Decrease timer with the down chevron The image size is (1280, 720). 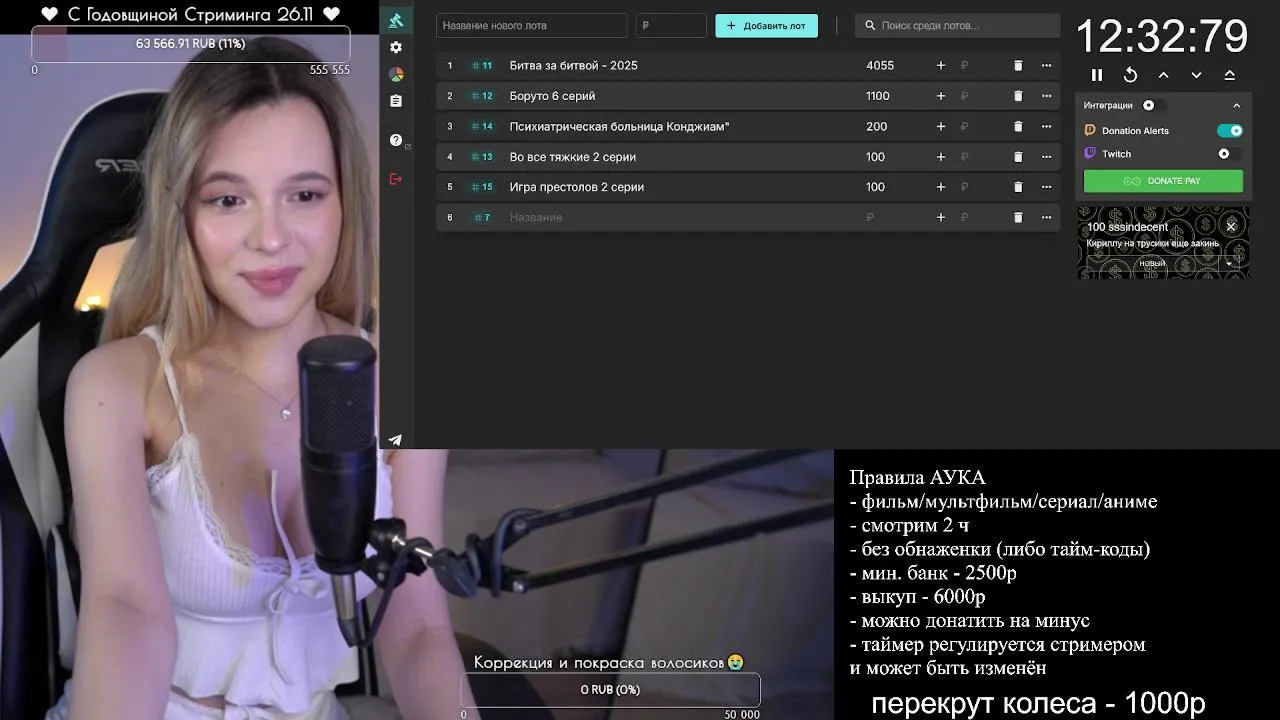pyautogui.click(x=1196, y=75)
